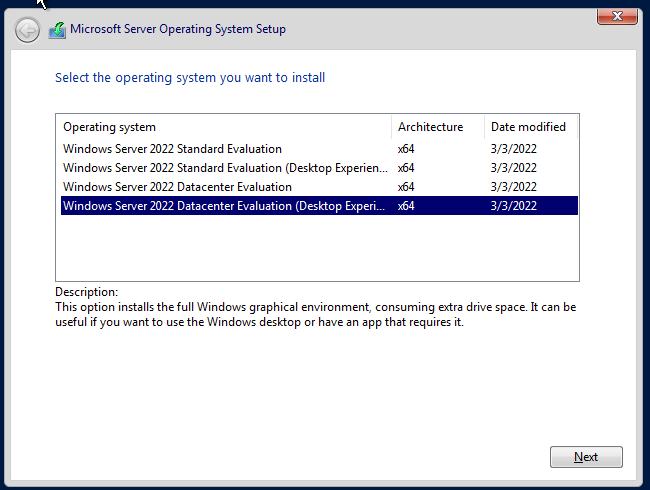Click the description text about the graphical environment
The image size is (650, 490).
(315, 314)
